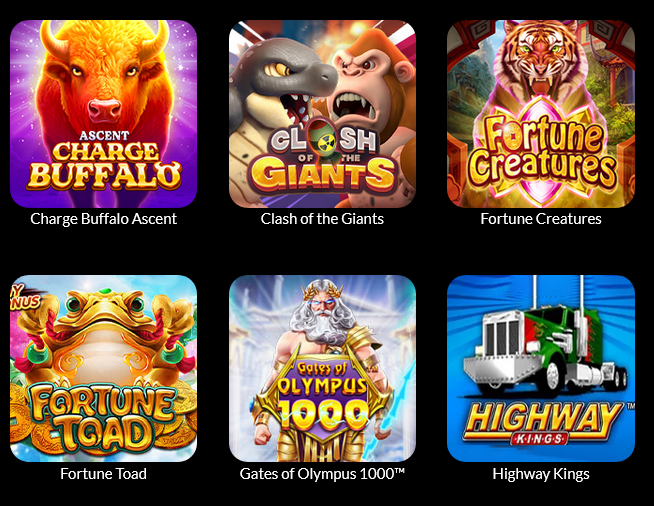Start the Gates of Olympus 1000 game tile
The image size is (654, 506).
click(322, 368)
